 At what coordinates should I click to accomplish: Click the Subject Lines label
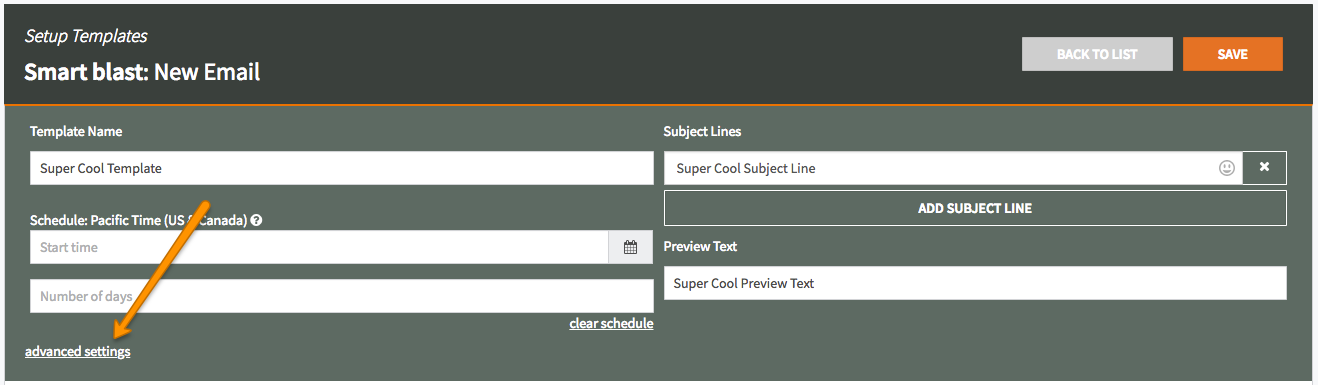702,131
